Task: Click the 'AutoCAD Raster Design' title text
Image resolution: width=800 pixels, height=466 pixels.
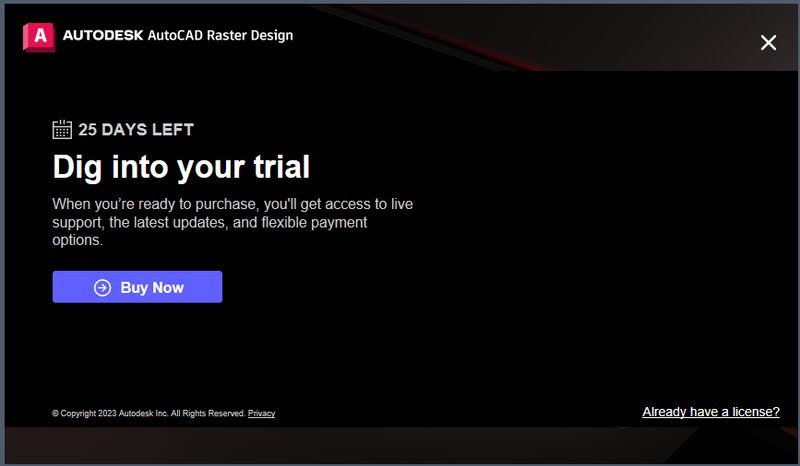Action: coord(220,36)
